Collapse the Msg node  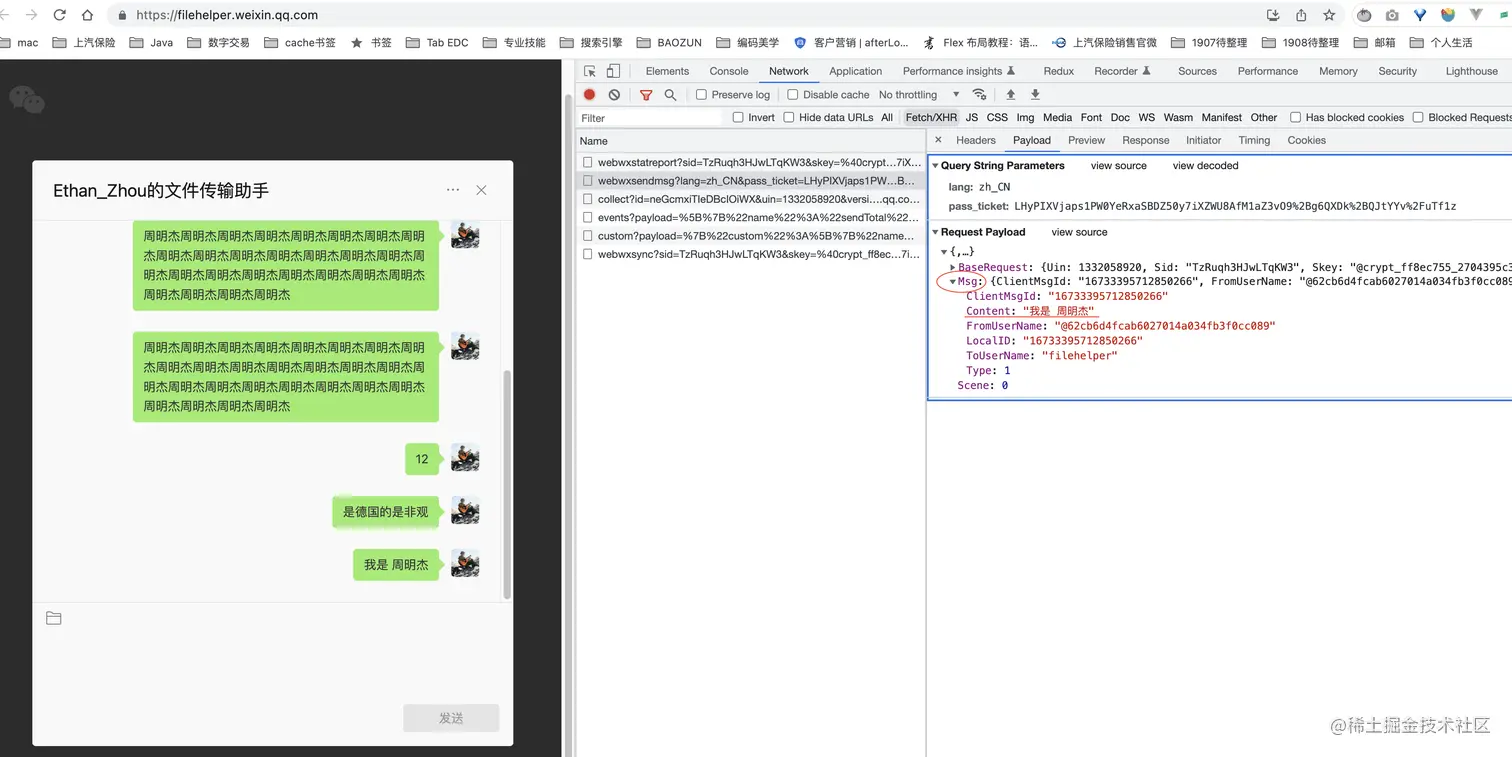(x=953, y=282)
